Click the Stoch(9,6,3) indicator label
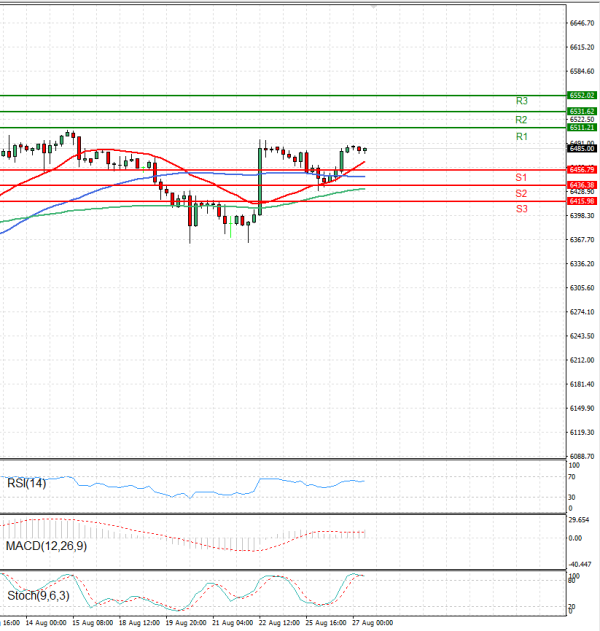Screen dimensions: 600x631 click(x=38, y=596)
